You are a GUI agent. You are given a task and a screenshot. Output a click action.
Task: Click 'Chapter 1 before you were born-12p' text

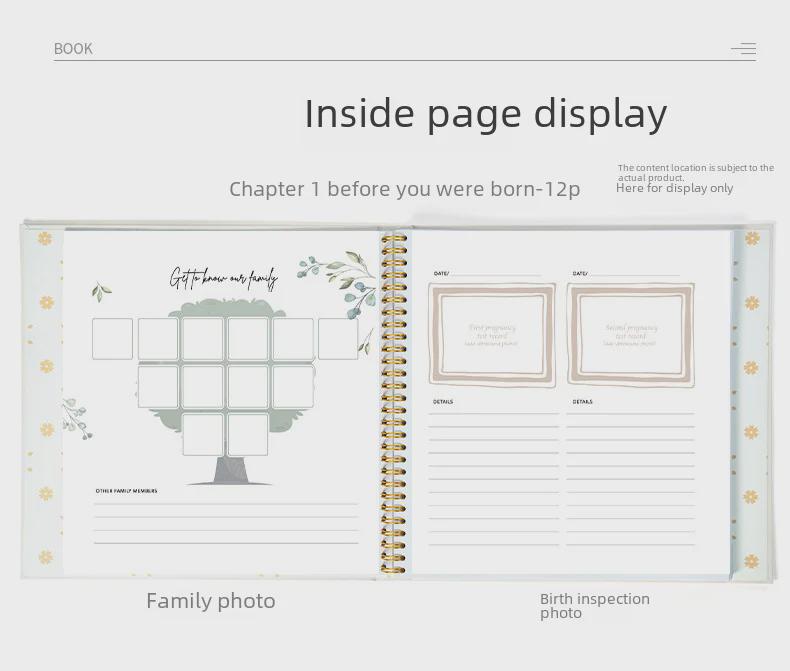405,189
